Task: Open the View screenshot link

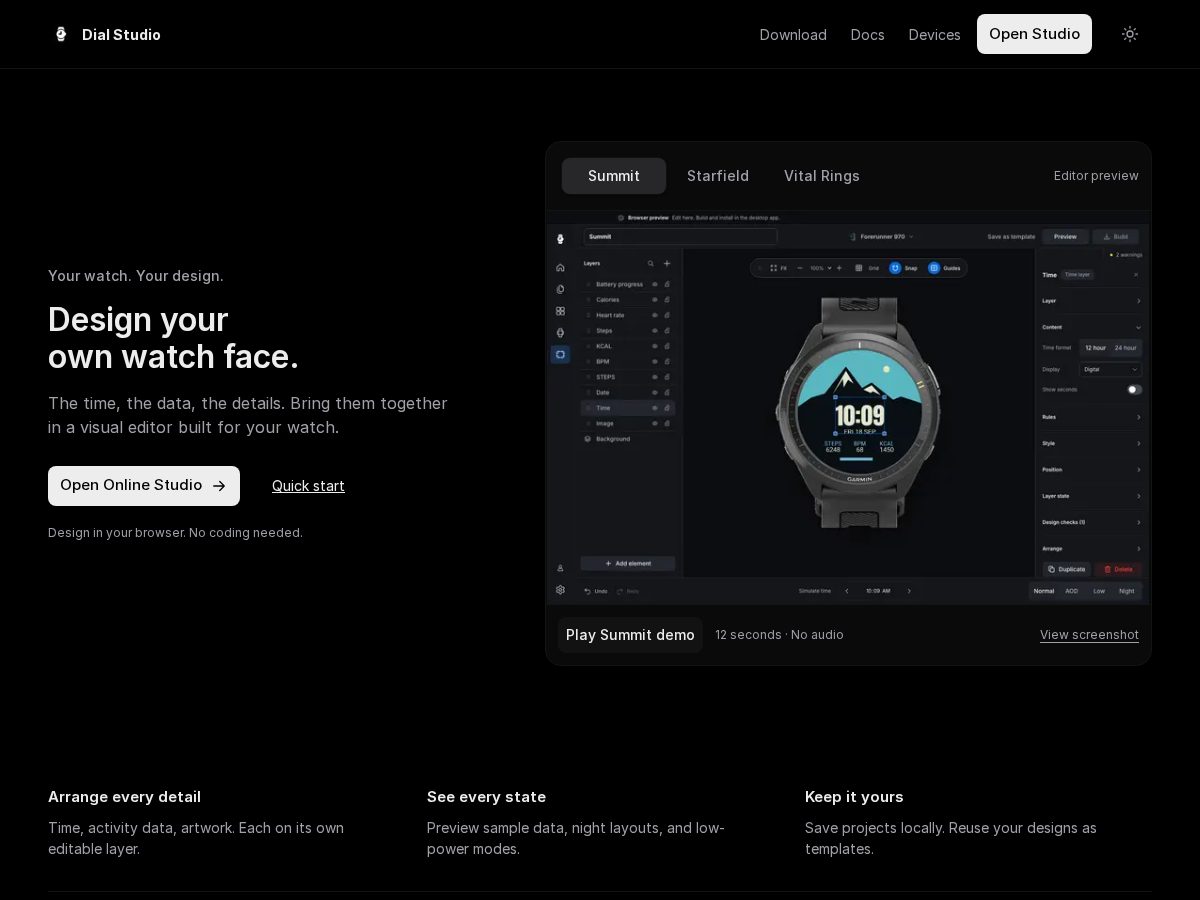Action: (1089, 635)
